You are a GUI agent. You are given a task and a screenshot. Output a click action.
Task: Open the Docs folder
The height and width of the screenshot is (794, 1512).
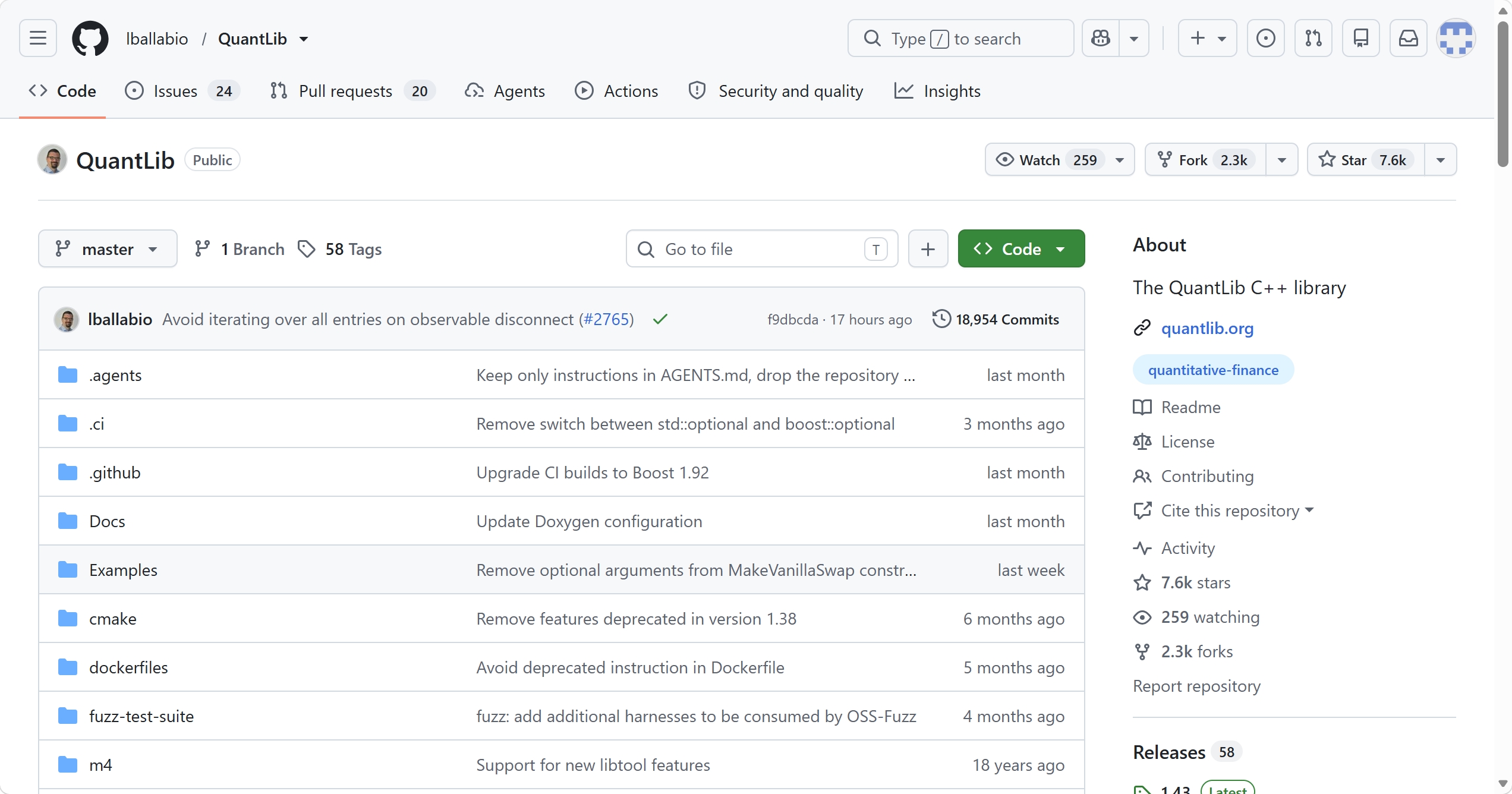[x=107, y=521]
